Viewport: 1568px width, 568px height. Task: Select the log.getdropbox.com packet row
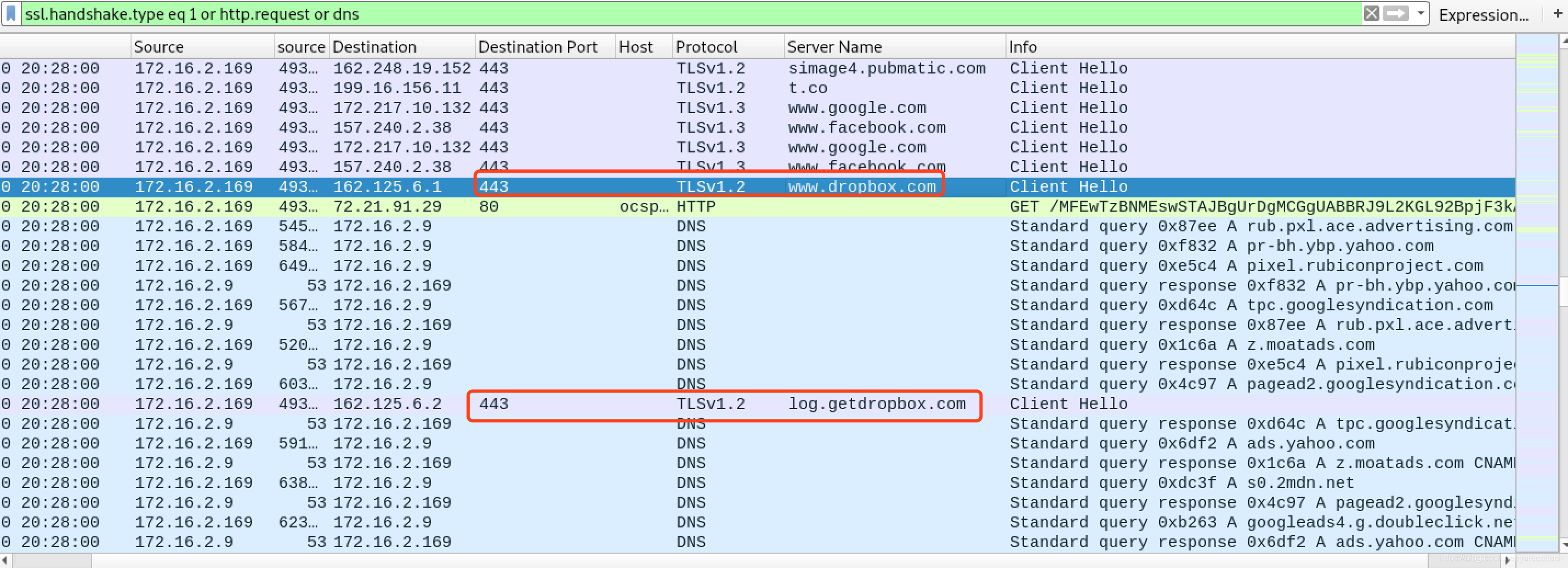[x=757, y=404]
